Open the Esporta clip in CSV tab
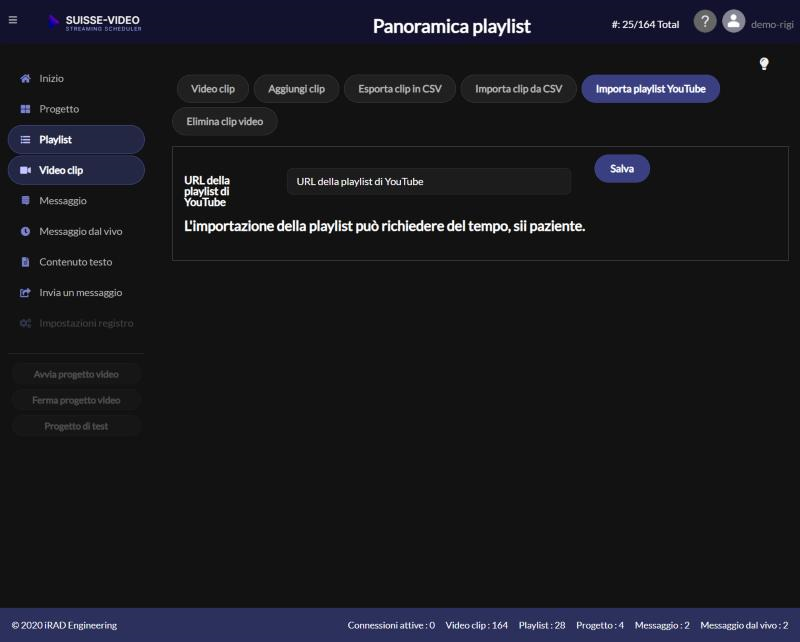800x642 pixels. pos(399,89)
